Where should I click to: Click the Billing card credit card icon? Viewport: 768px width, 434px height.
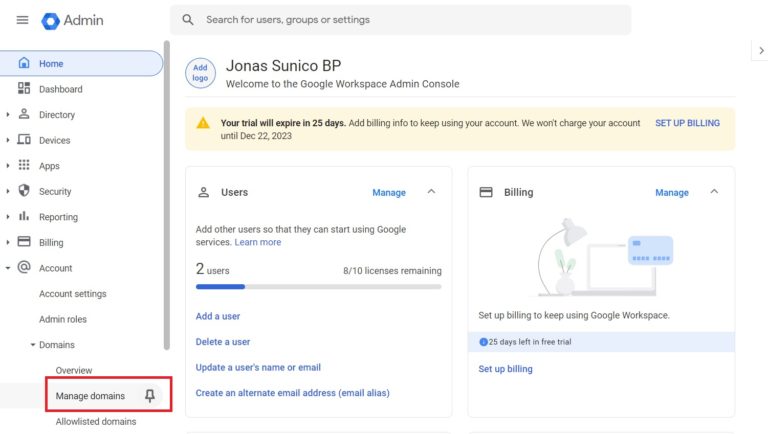tap(486, 192)
